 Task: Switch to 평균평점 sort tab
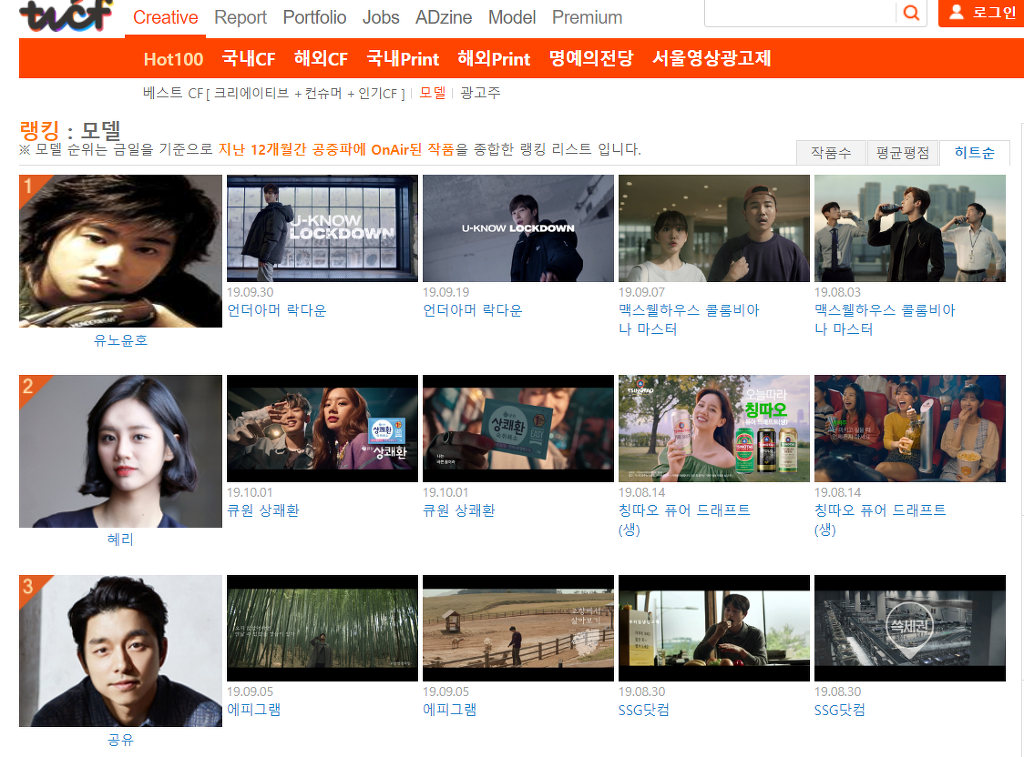(903, 153)
